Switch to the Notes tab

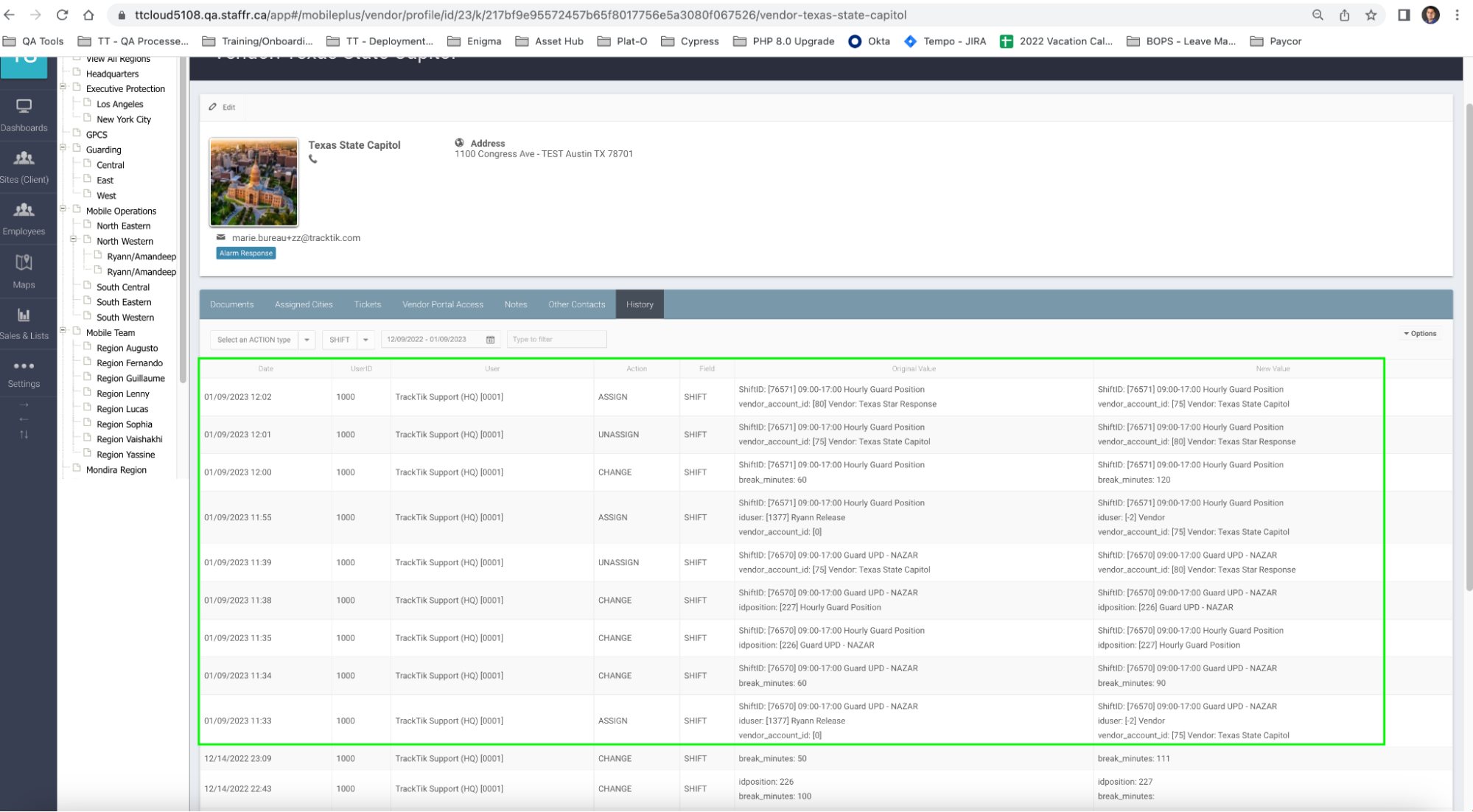pos(516,304)
